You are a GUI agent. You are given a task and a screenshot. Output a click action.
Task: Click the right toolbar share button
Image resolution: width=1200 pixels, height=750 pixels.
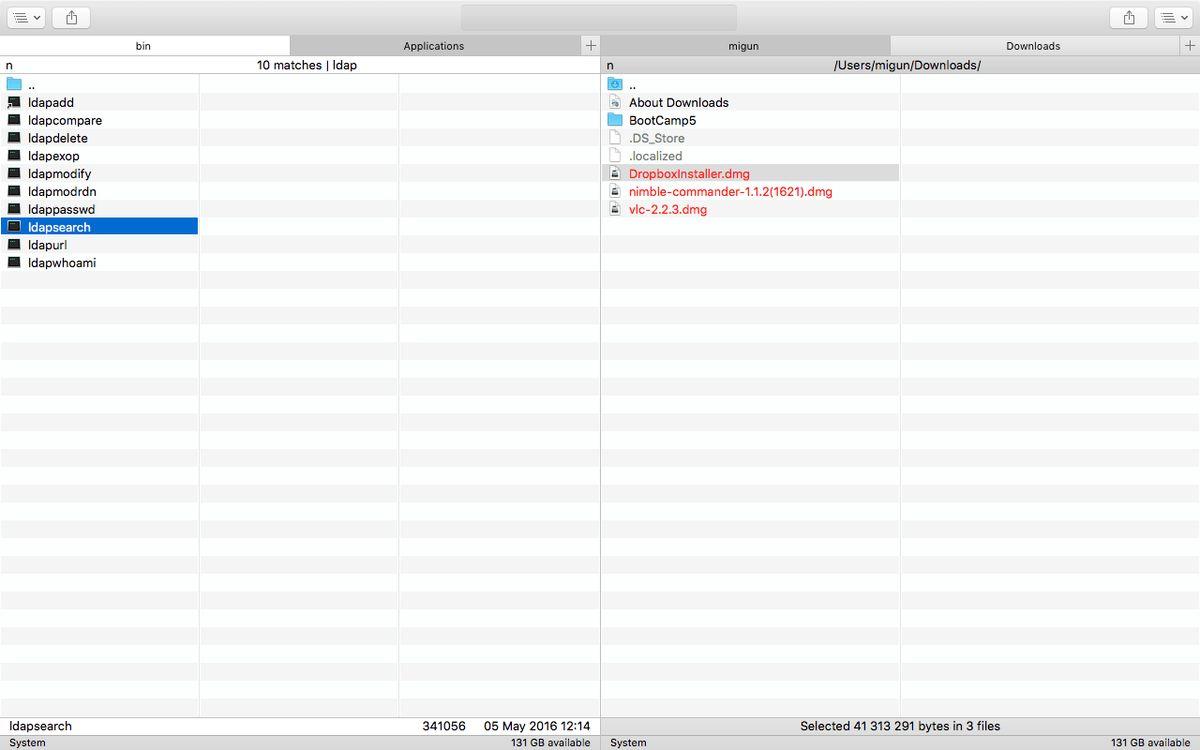coord(1128,17)
